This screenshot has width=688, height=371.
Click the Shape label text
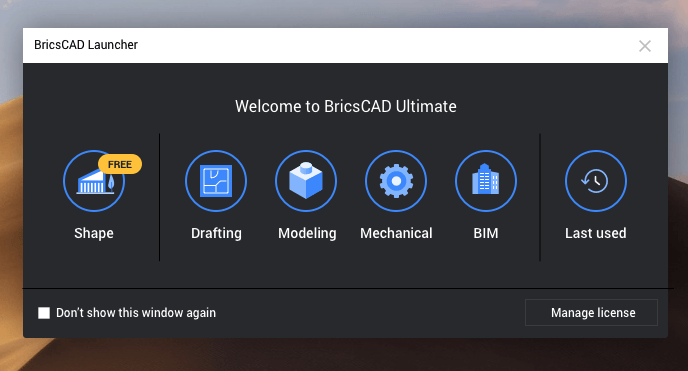pyautogui.click(x=94, y=233)
